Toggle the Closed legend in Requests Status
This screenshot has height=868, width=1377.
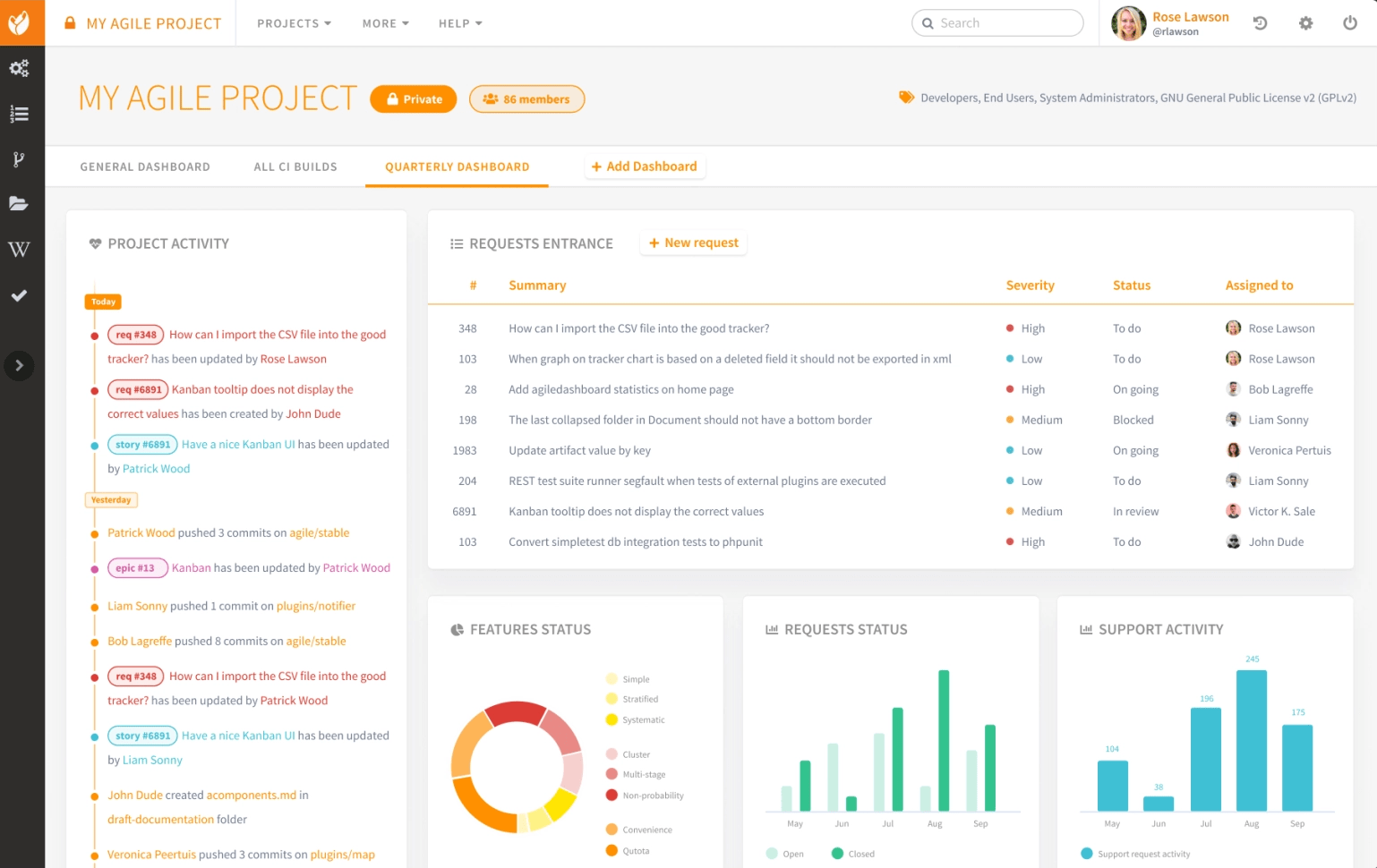point(852,854)
